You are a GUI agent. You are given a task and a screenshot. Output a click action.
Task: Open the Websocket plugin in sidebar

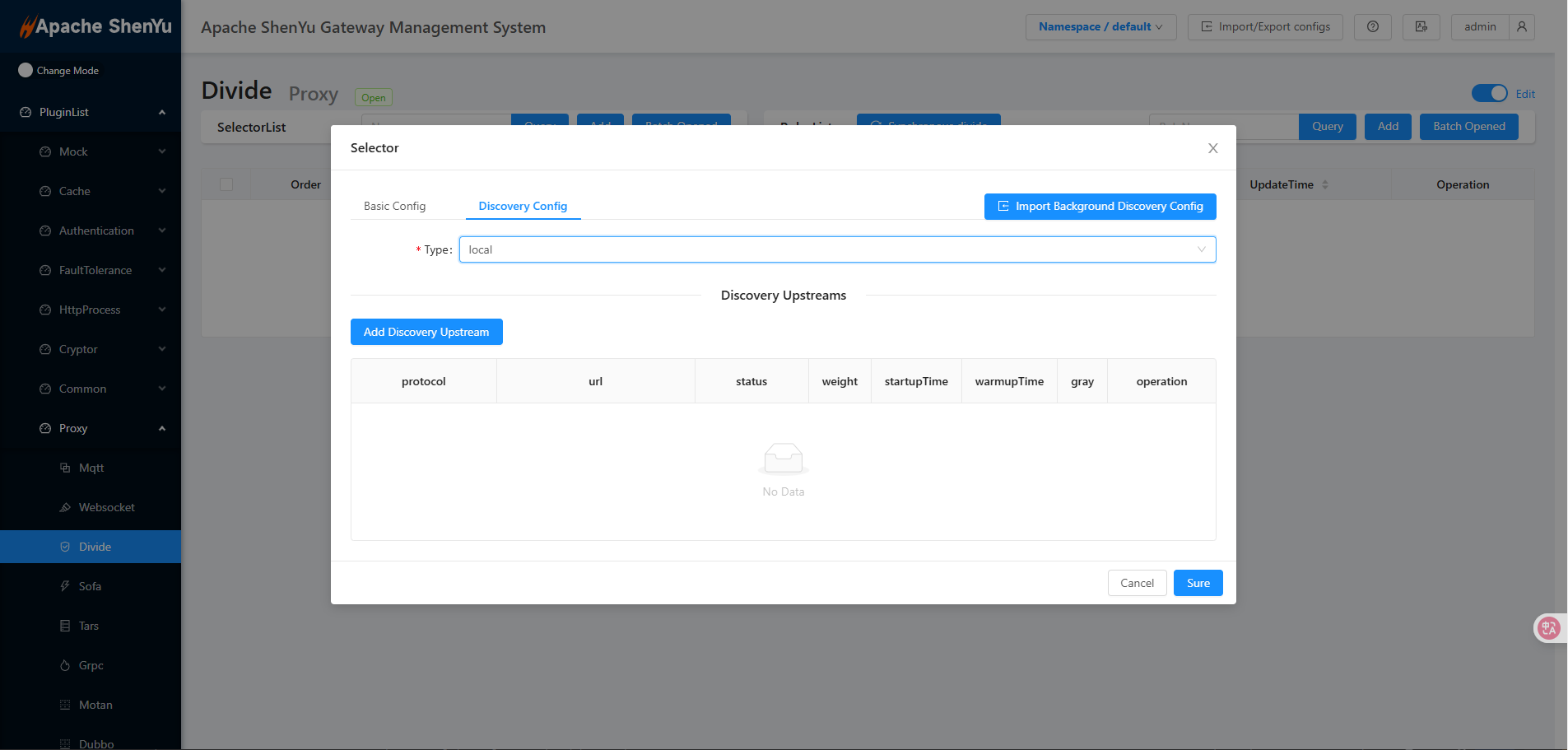pos(106,507)
